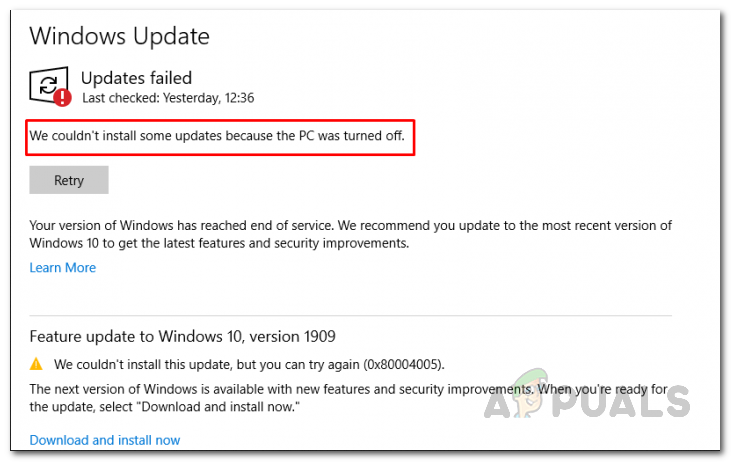Click the end of service notice paragraph
This screenshot has width=731, height=462.
tap(350, 233)
